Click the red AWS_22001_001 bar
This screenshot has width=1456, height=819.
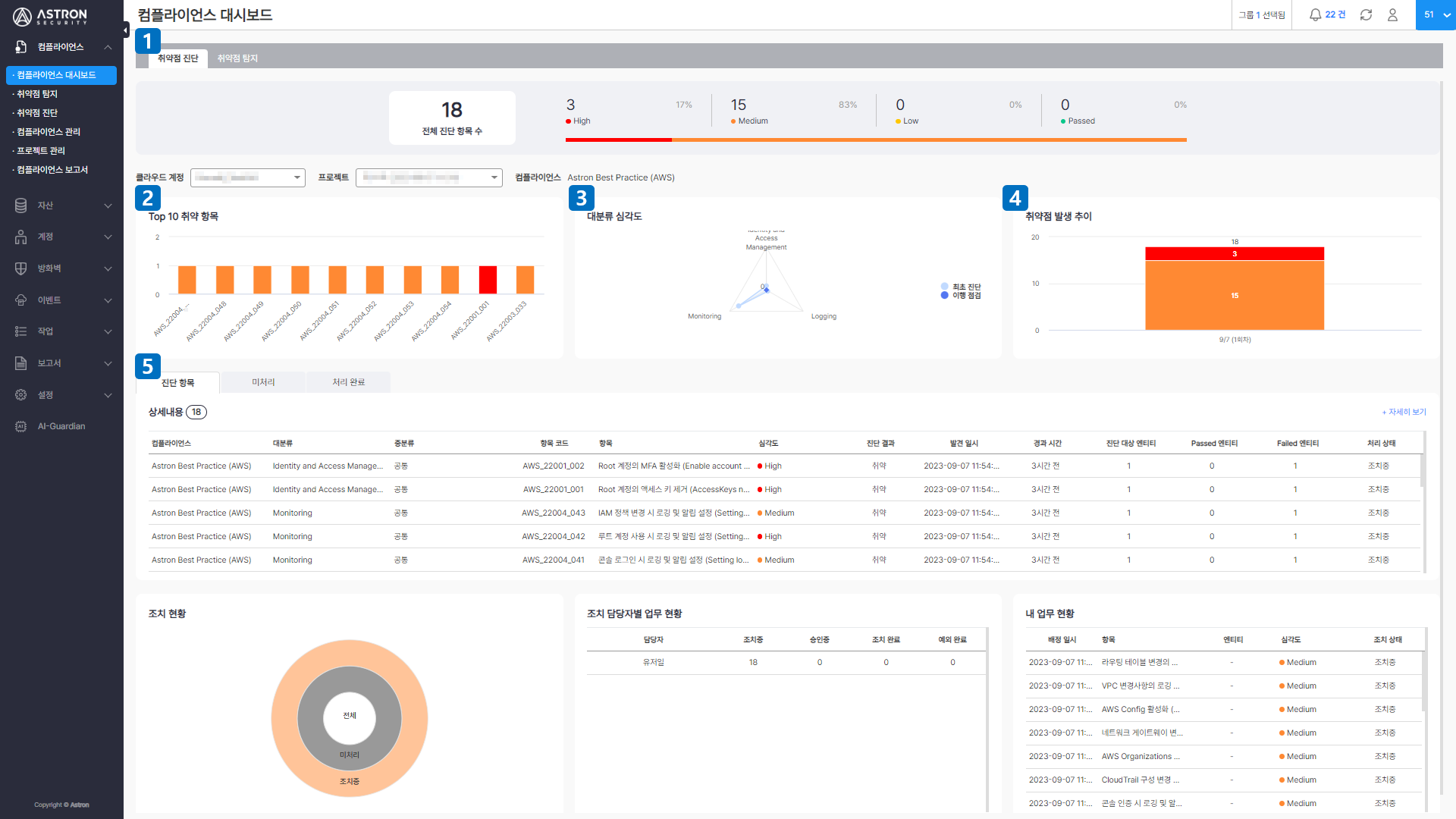(x=488, y=280)
